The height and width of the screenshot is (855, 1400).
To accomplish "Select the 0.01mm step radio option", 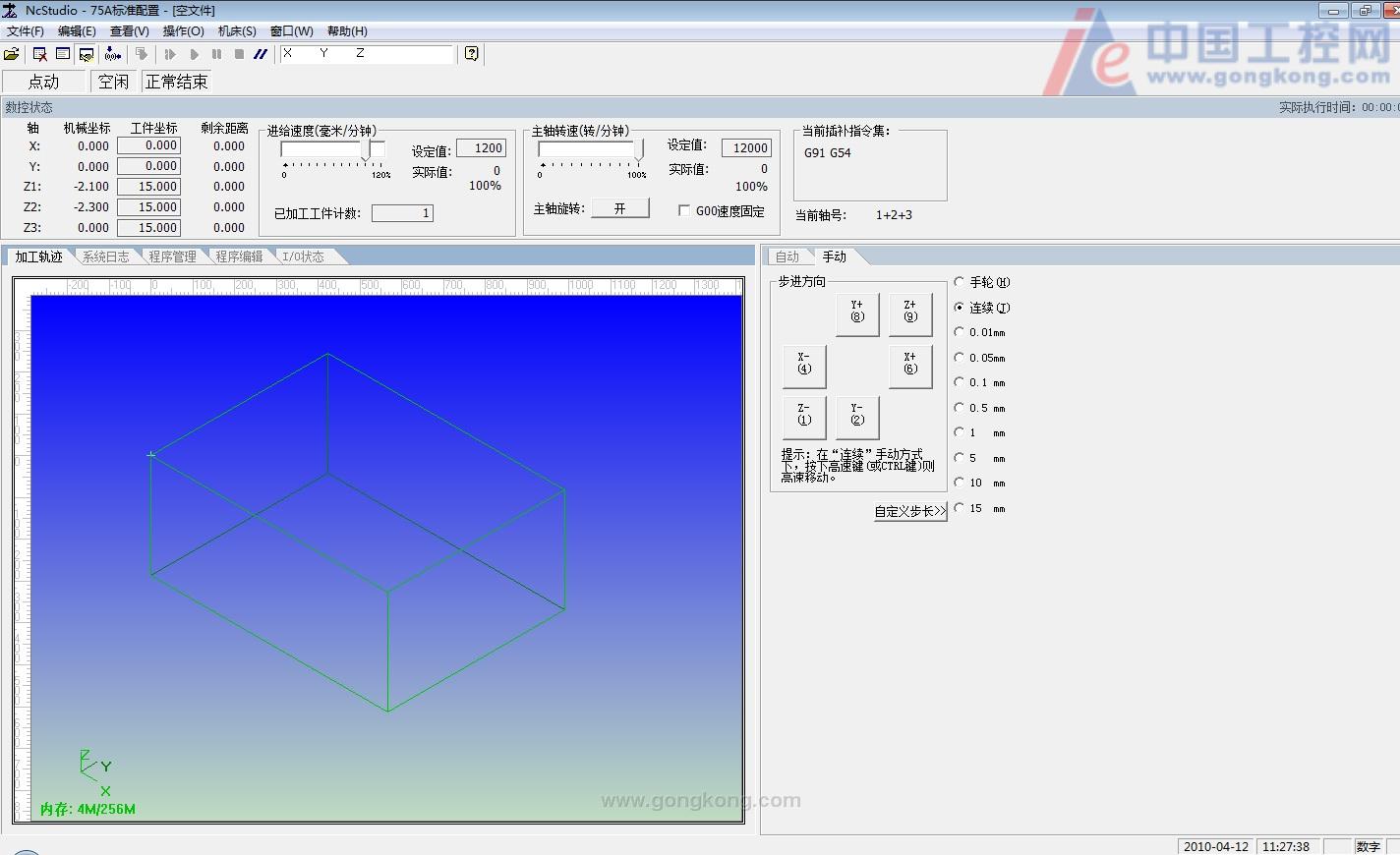I will click(960, 332).
